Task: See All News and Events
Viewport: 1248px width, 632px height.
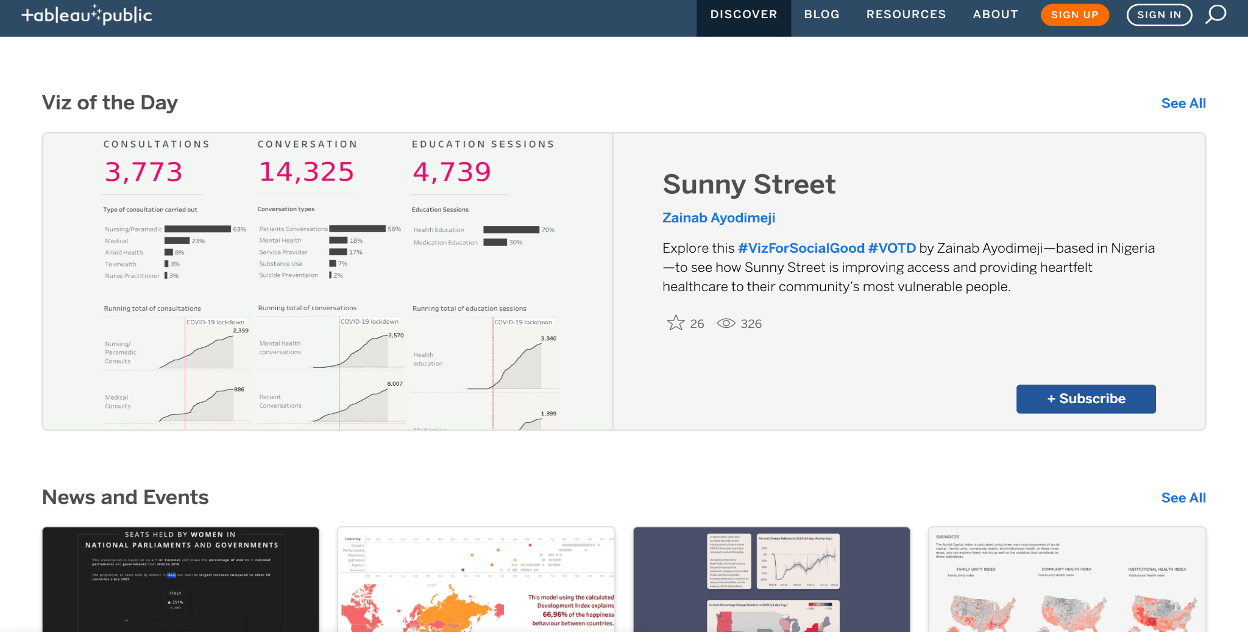Action: pos(1183,498)
